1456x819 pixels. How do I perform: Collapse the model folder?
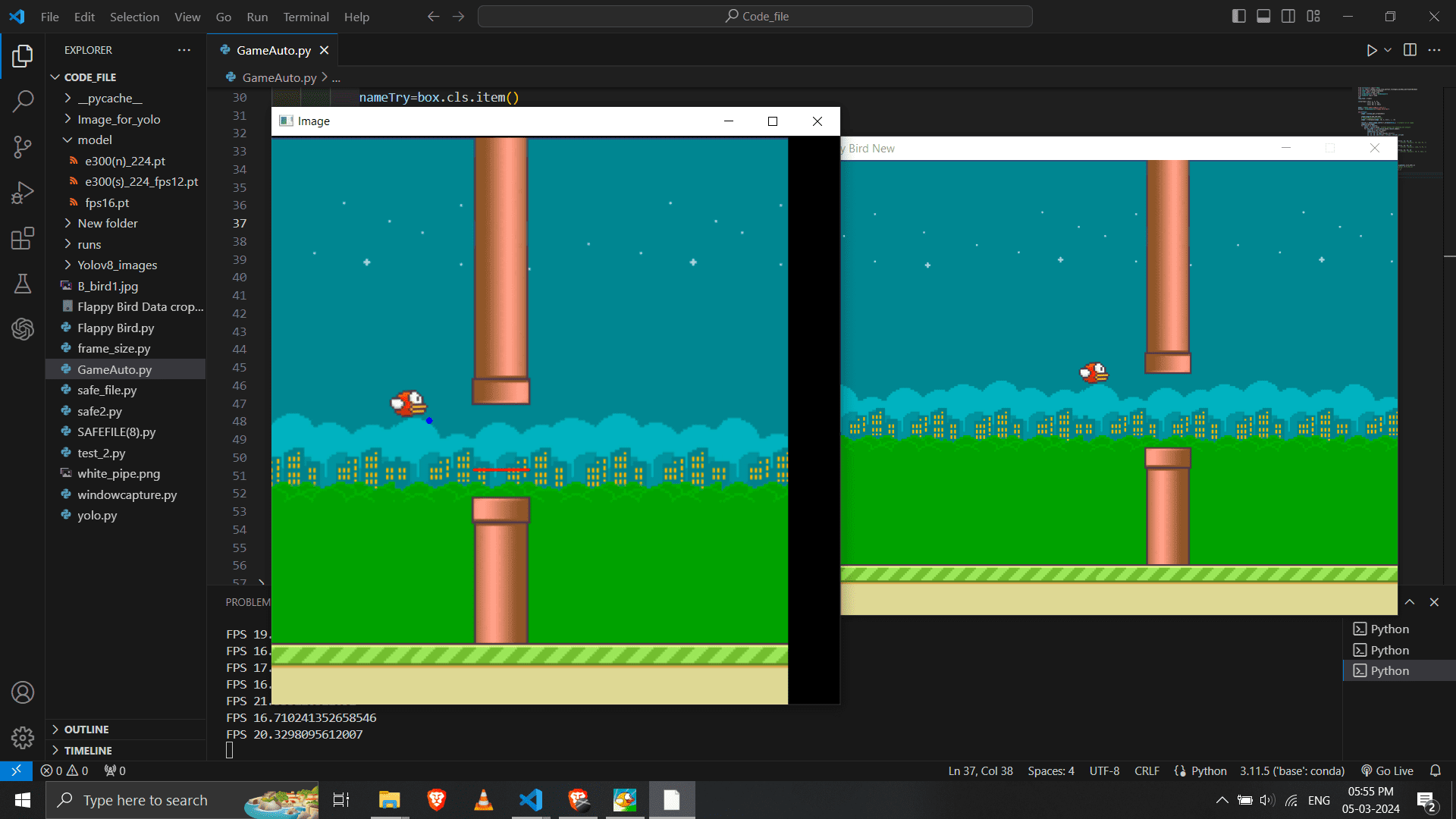pyautogui.click(x=95, y=140)
